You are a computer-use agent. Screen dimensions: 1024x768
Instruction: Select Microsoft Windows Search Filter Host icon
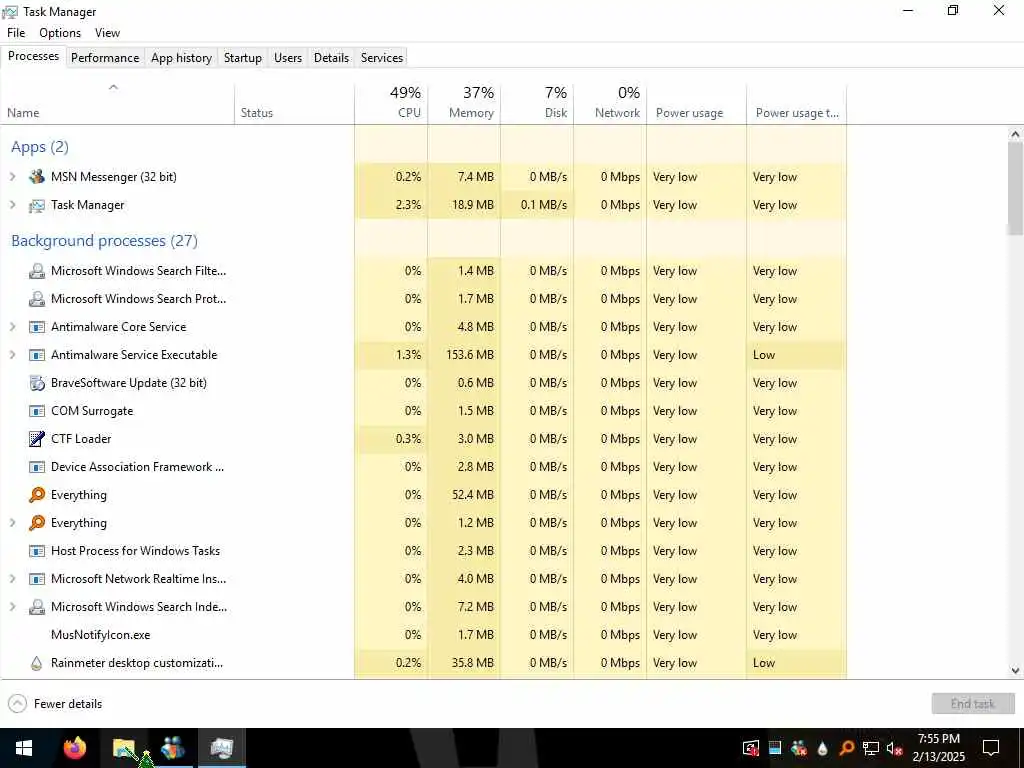tap(37, 271)
